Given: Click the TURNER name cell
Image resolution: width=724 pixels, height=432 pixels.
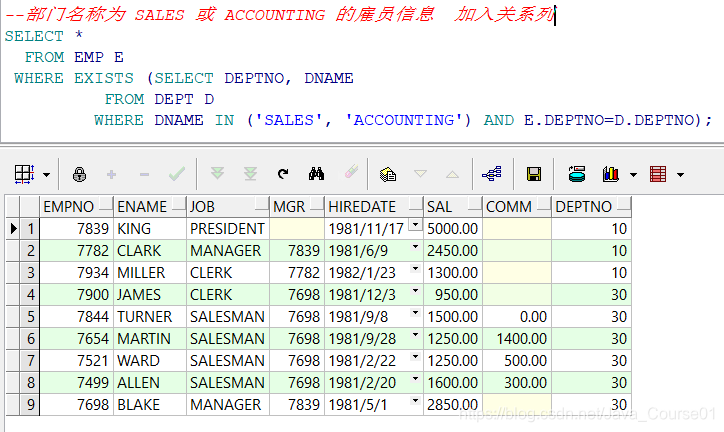Looking at the screenshot, I should pos(150,317).
